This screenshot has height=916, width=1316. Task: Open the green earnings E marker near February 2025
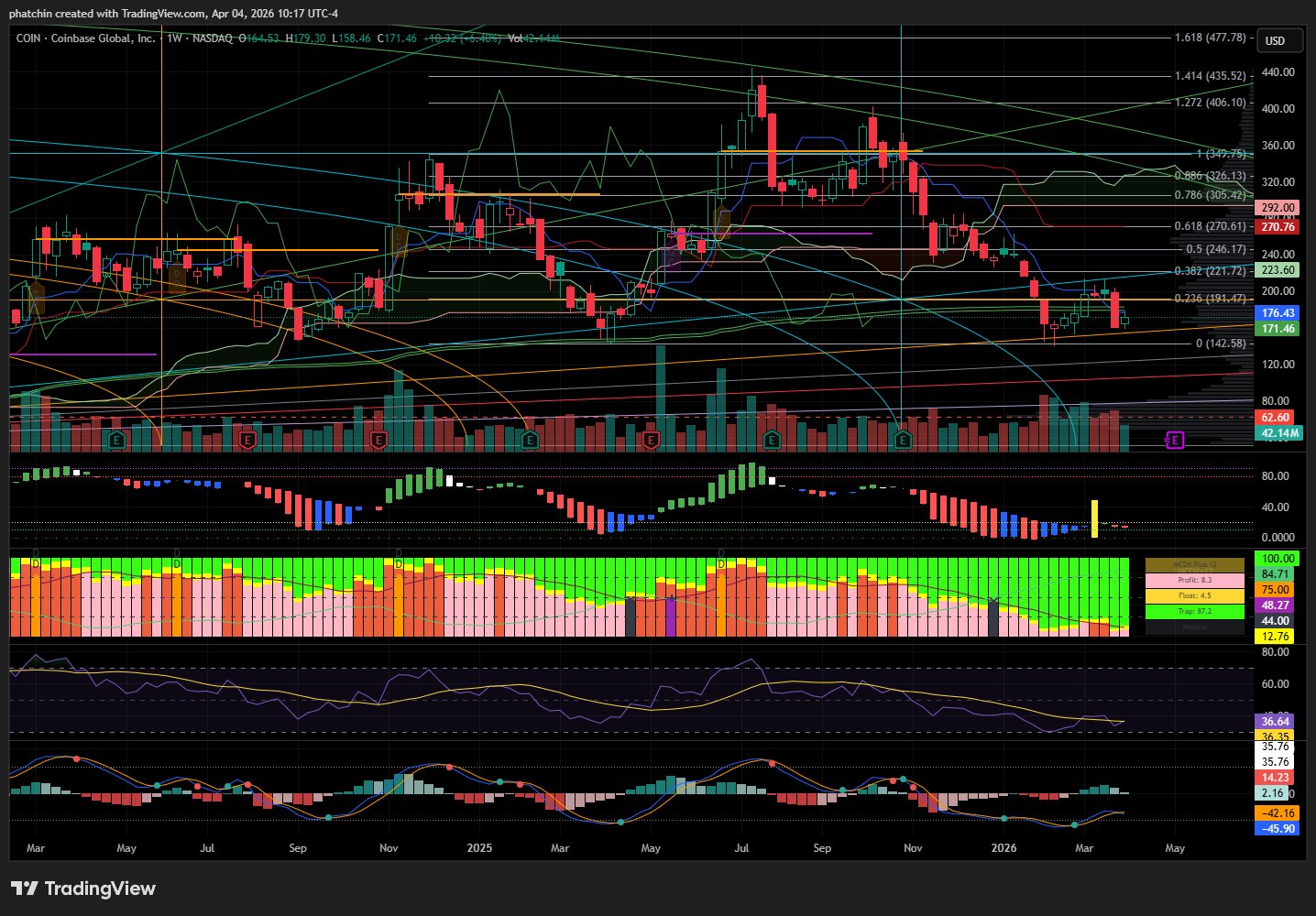tap(529, 441)
